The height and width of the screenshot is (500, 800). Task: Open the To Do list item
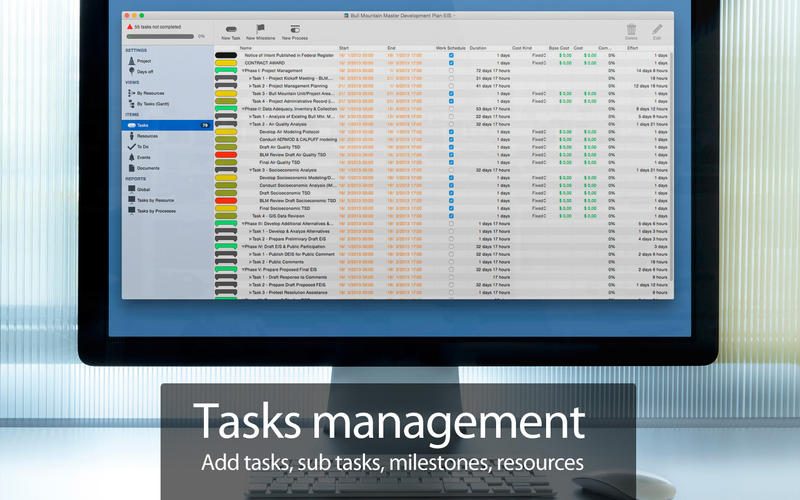[142, 146]
